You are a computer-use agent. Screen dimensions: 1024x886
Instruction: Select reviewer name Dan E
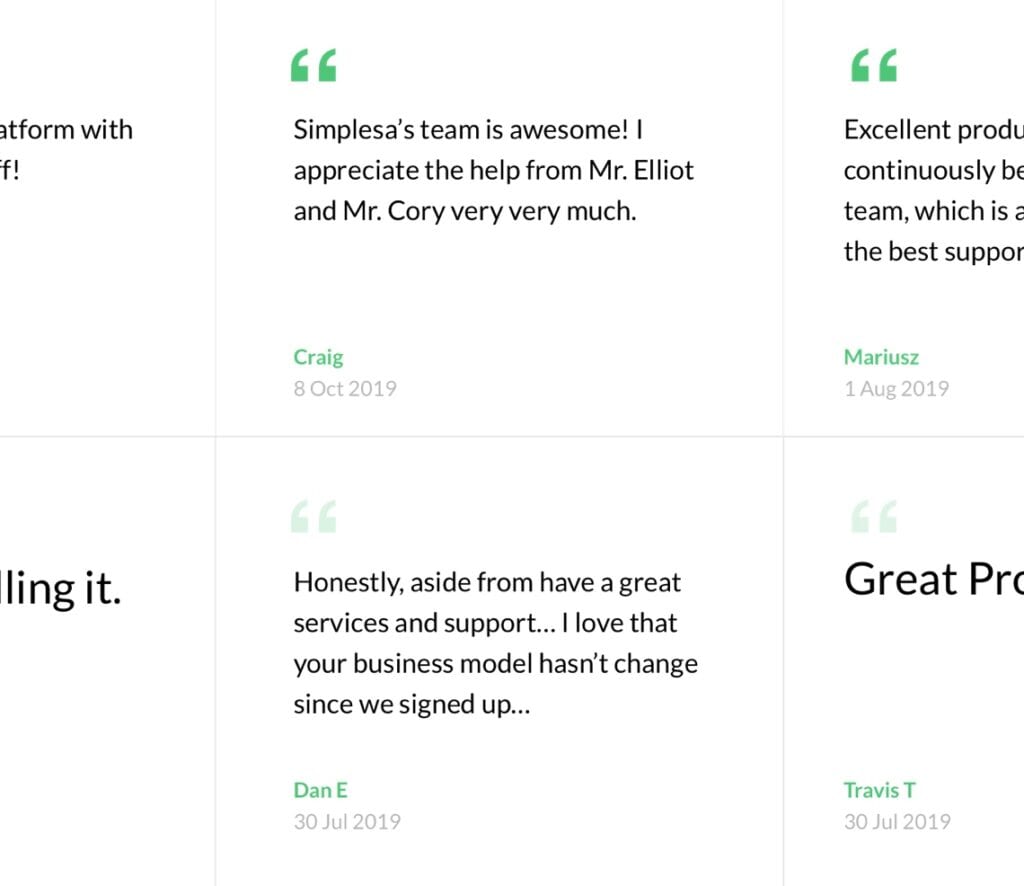click(320, 790)
